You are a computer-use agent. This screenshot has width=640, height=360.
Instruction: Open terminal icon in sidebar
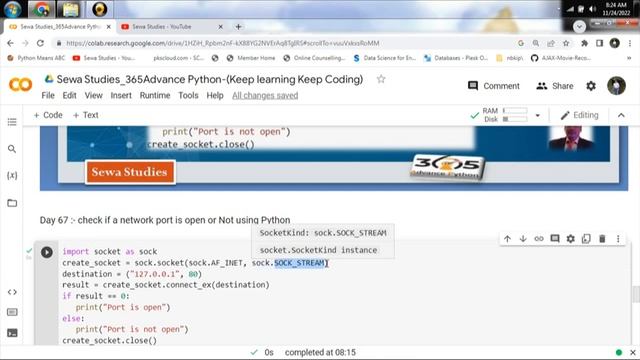tap(12, 333)
